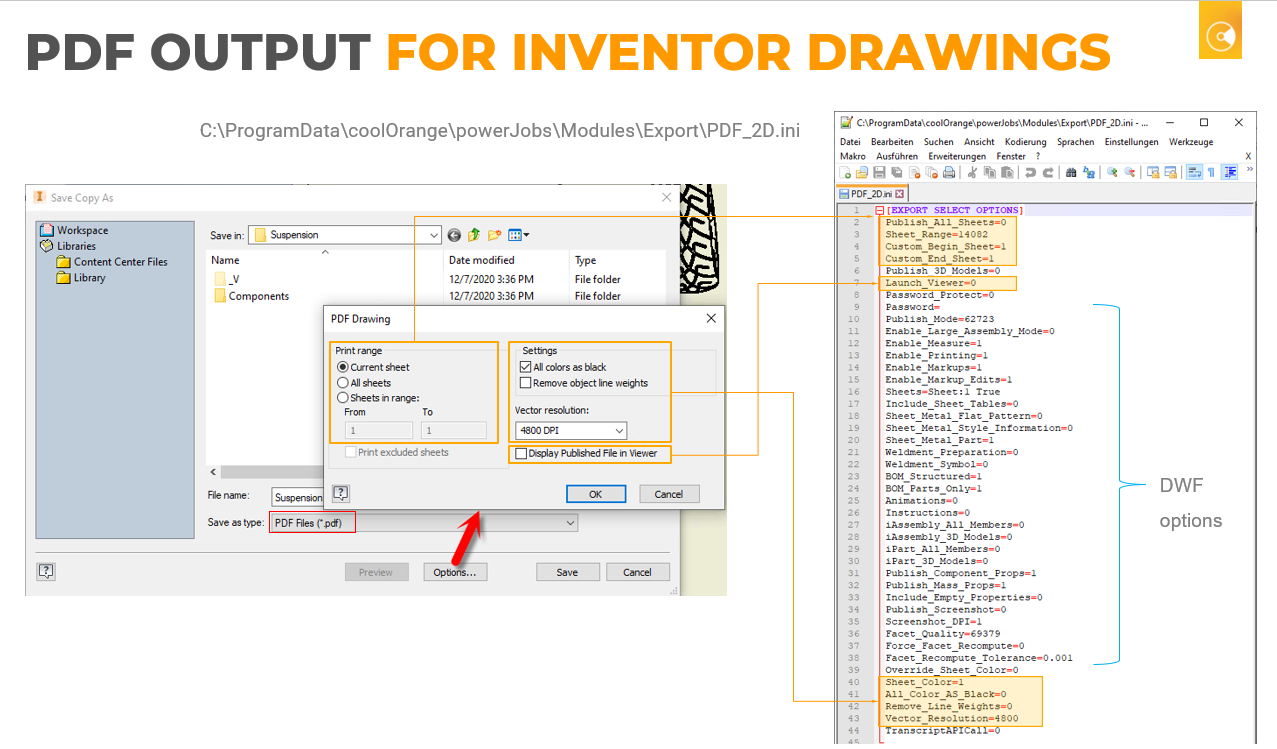
Task: Select All sheets radio button
Action: [343, 383]
